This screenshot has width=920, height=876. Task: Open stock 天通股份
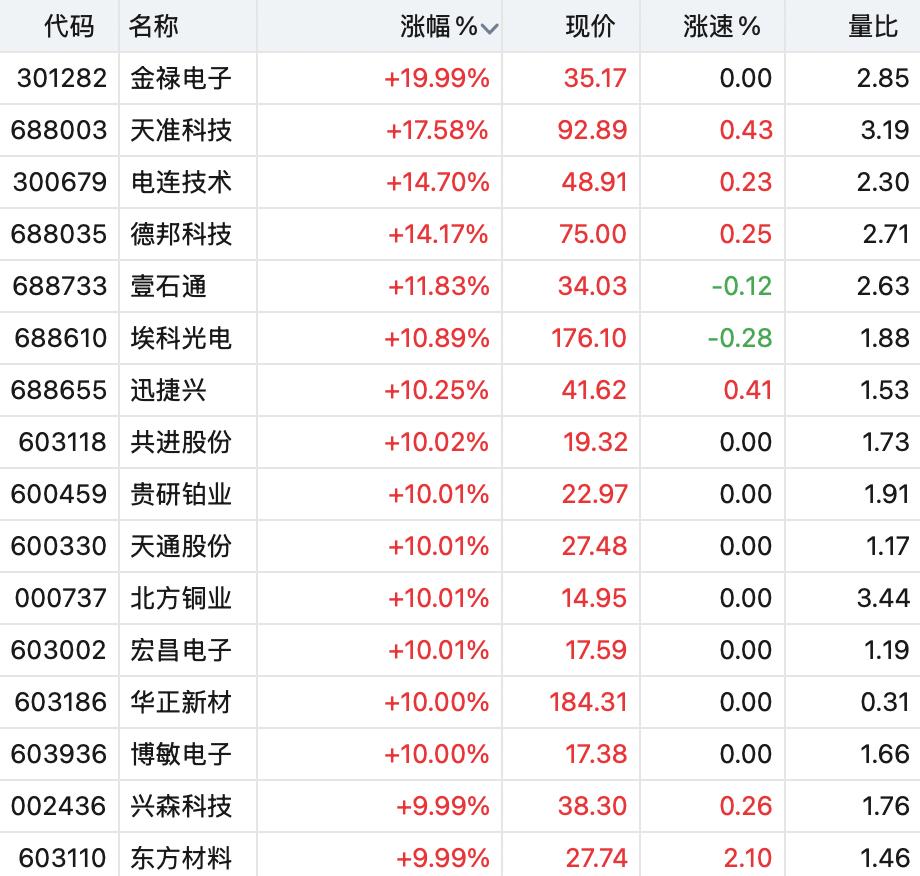pyautogui.click(x=181, y=546)
